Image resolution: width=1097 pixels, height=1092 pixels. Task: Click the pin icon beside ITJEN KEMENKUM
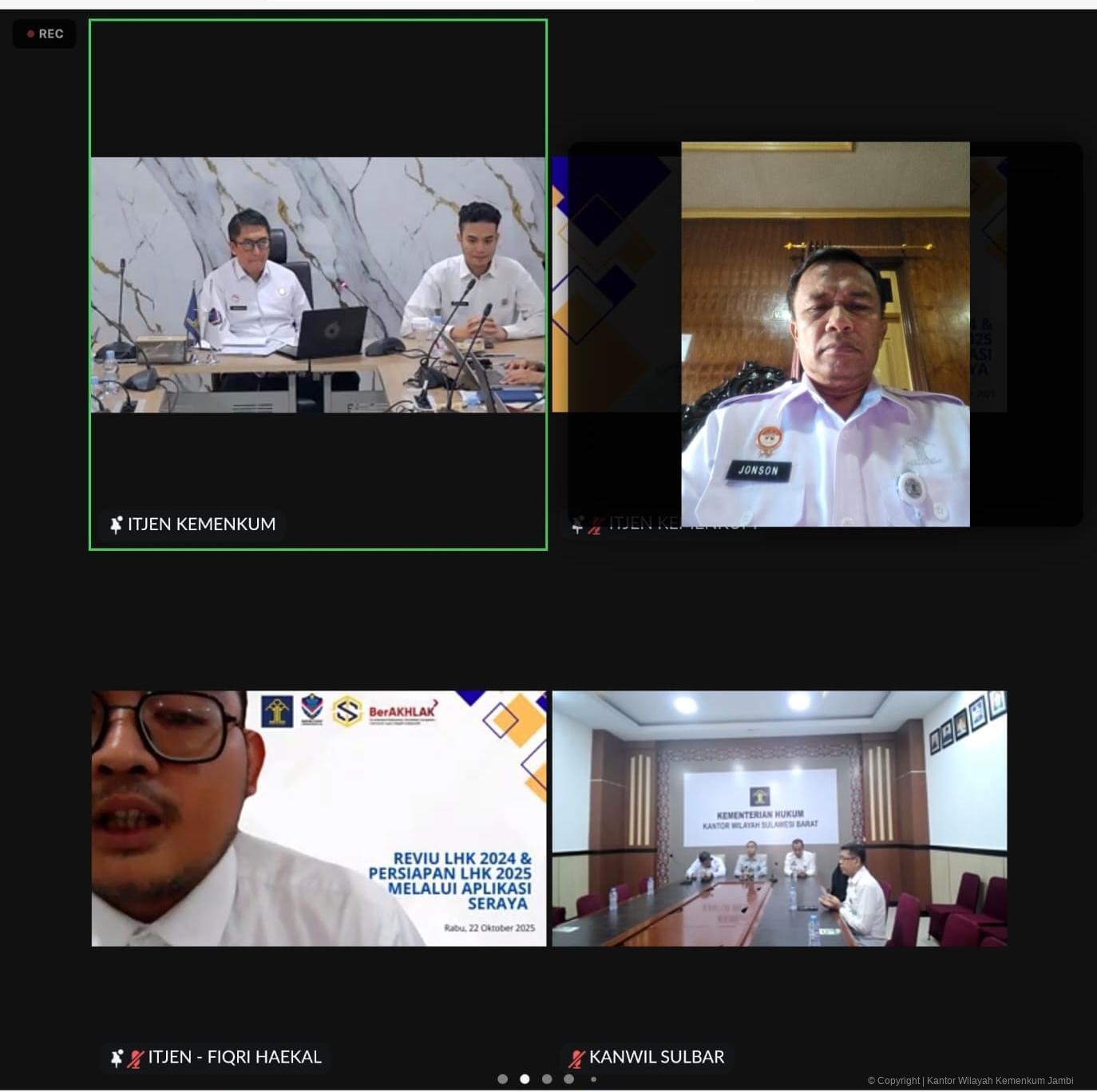(116, 524)
